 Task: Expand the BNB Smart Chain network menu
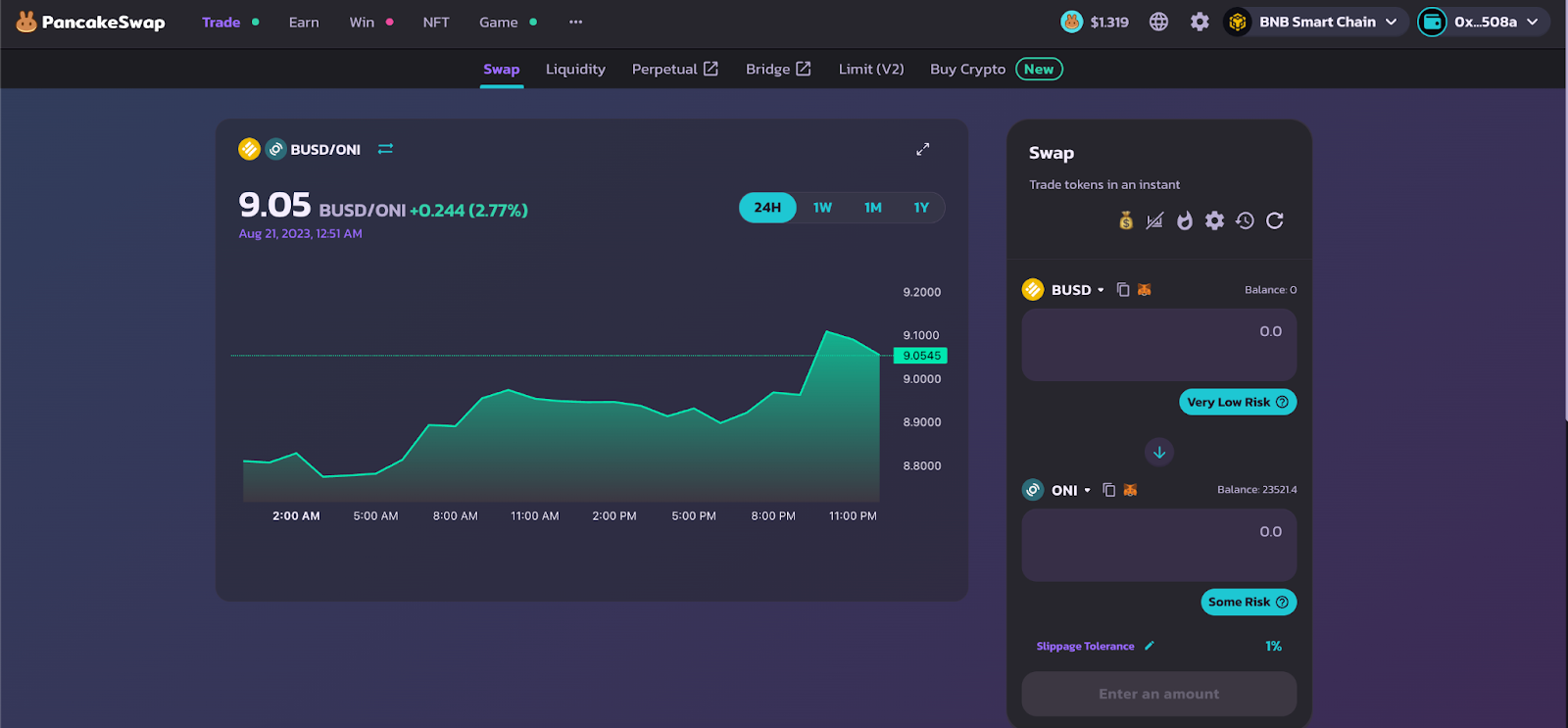click(1327, 22)
